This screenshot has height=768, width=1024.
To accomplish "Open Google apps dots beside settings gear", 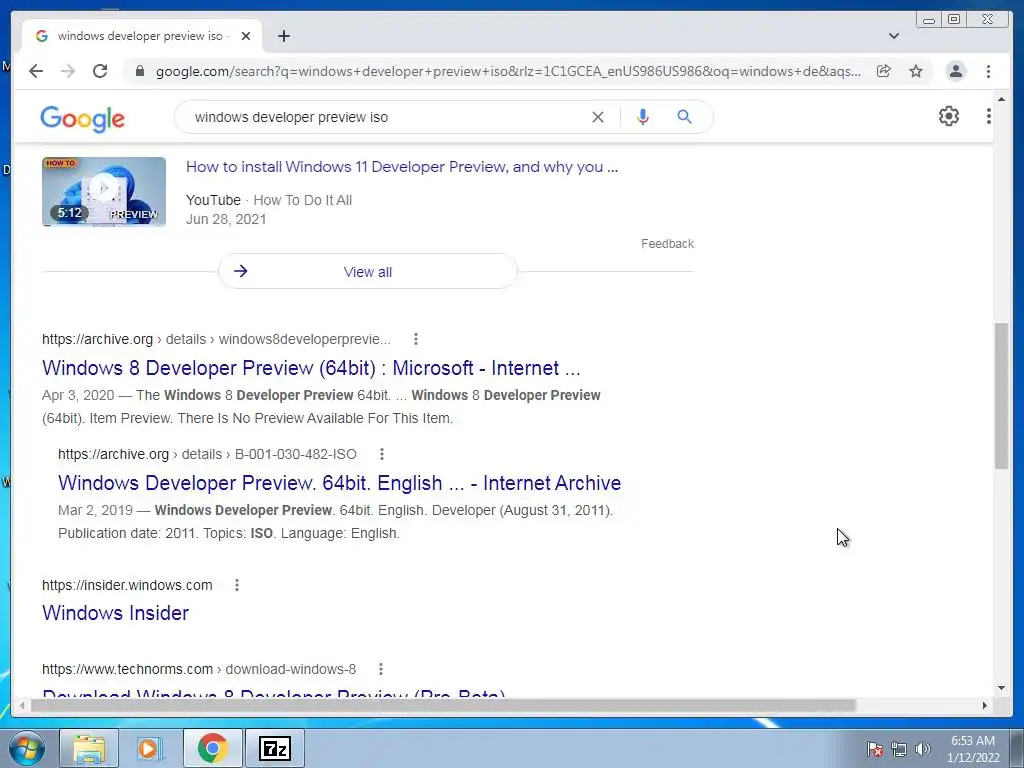I will tap(988, 116).
